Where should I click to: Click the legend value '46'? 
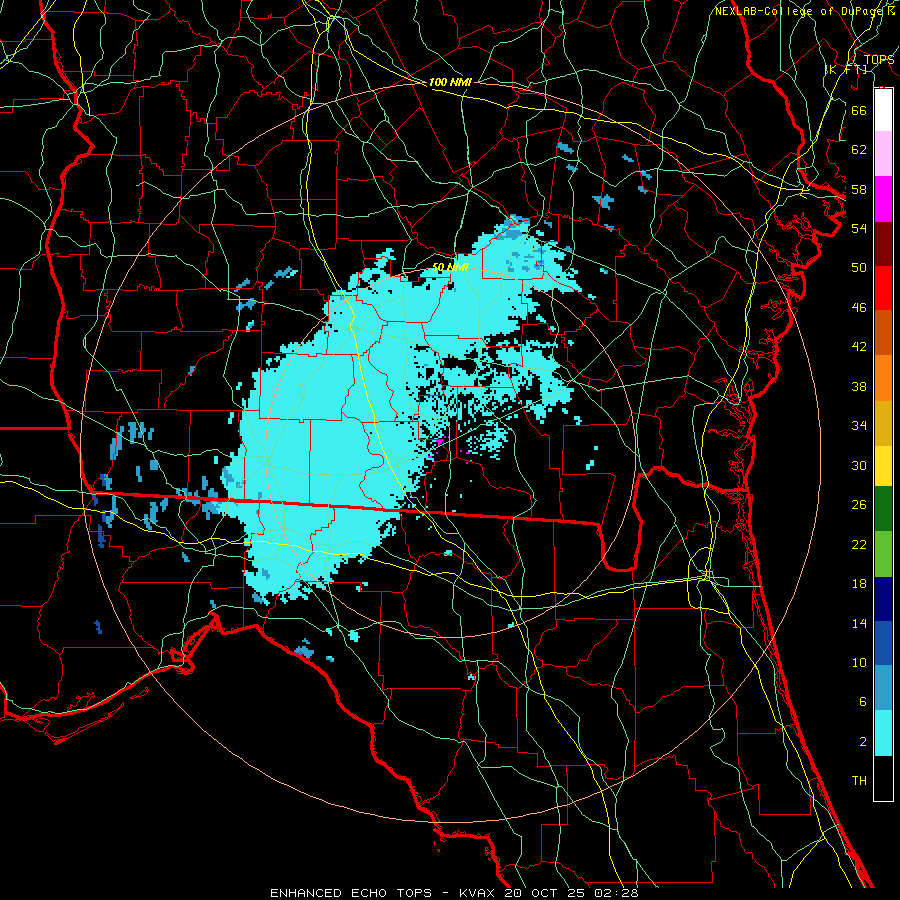point(859,307)
